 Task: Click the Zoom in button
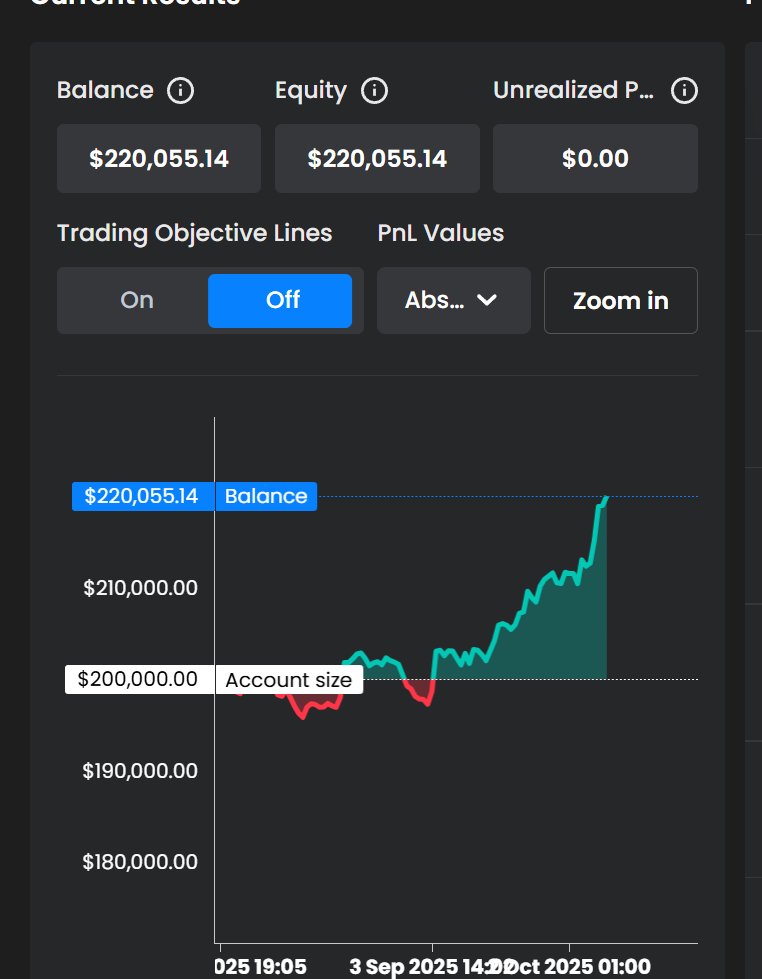click(621, 300)
